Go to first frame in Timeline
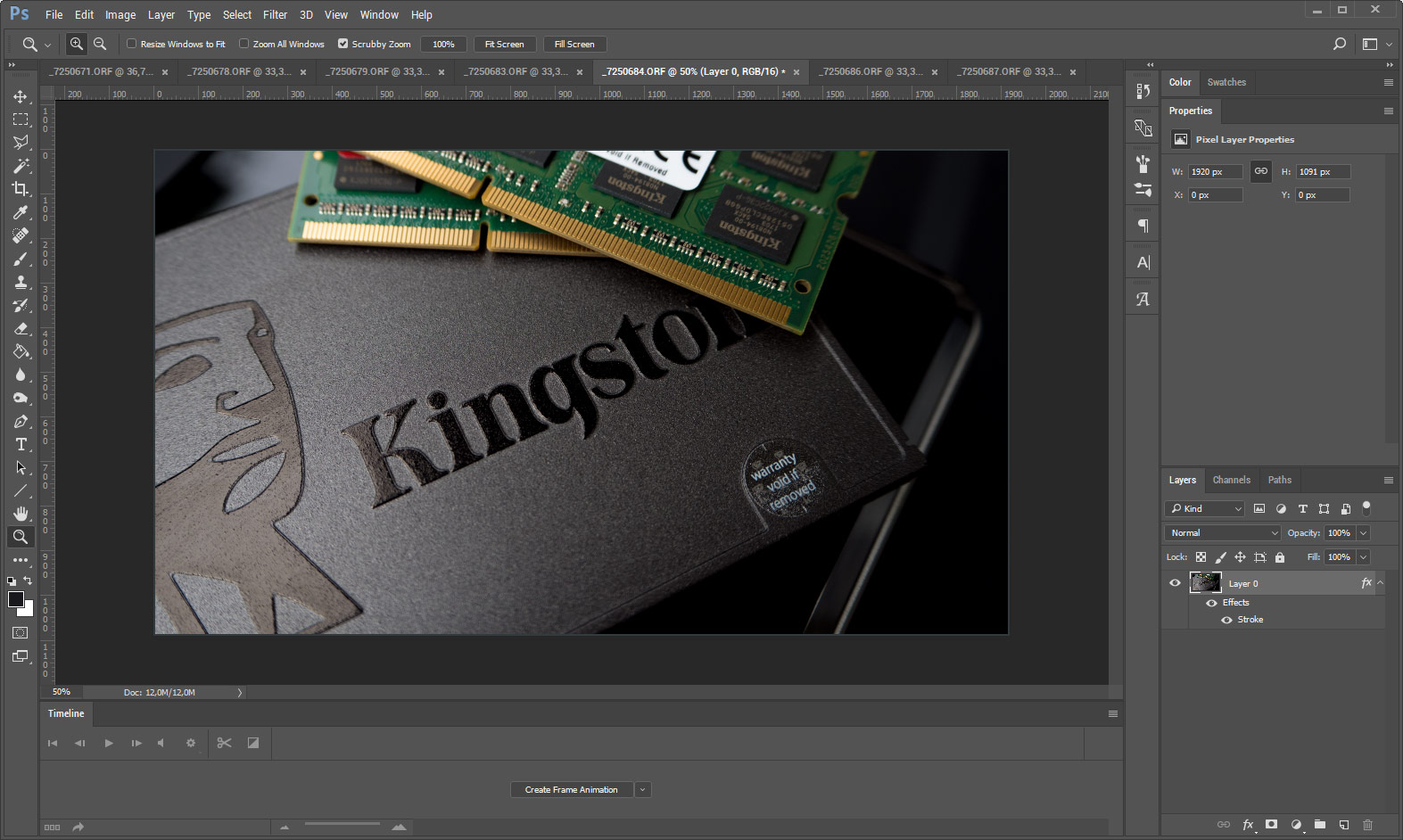The image size is (1403, 840). 53,743
